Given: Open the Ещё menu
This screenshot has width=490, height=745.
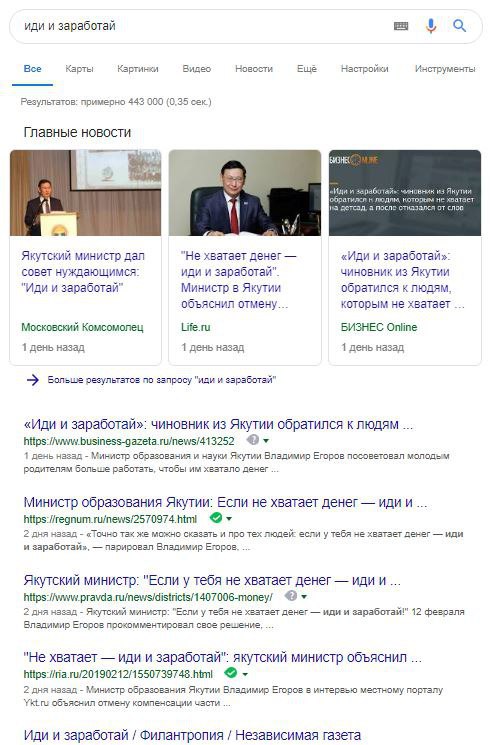Looking at the screenshot, I should click(307, 69).
